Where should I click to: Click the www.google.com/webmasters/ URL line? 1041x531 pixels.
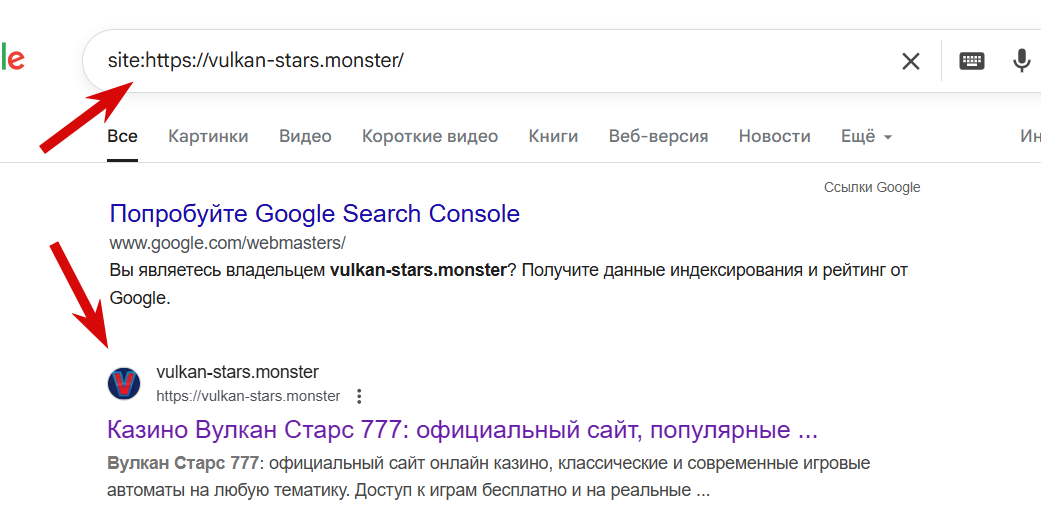(x=227, y=243)
